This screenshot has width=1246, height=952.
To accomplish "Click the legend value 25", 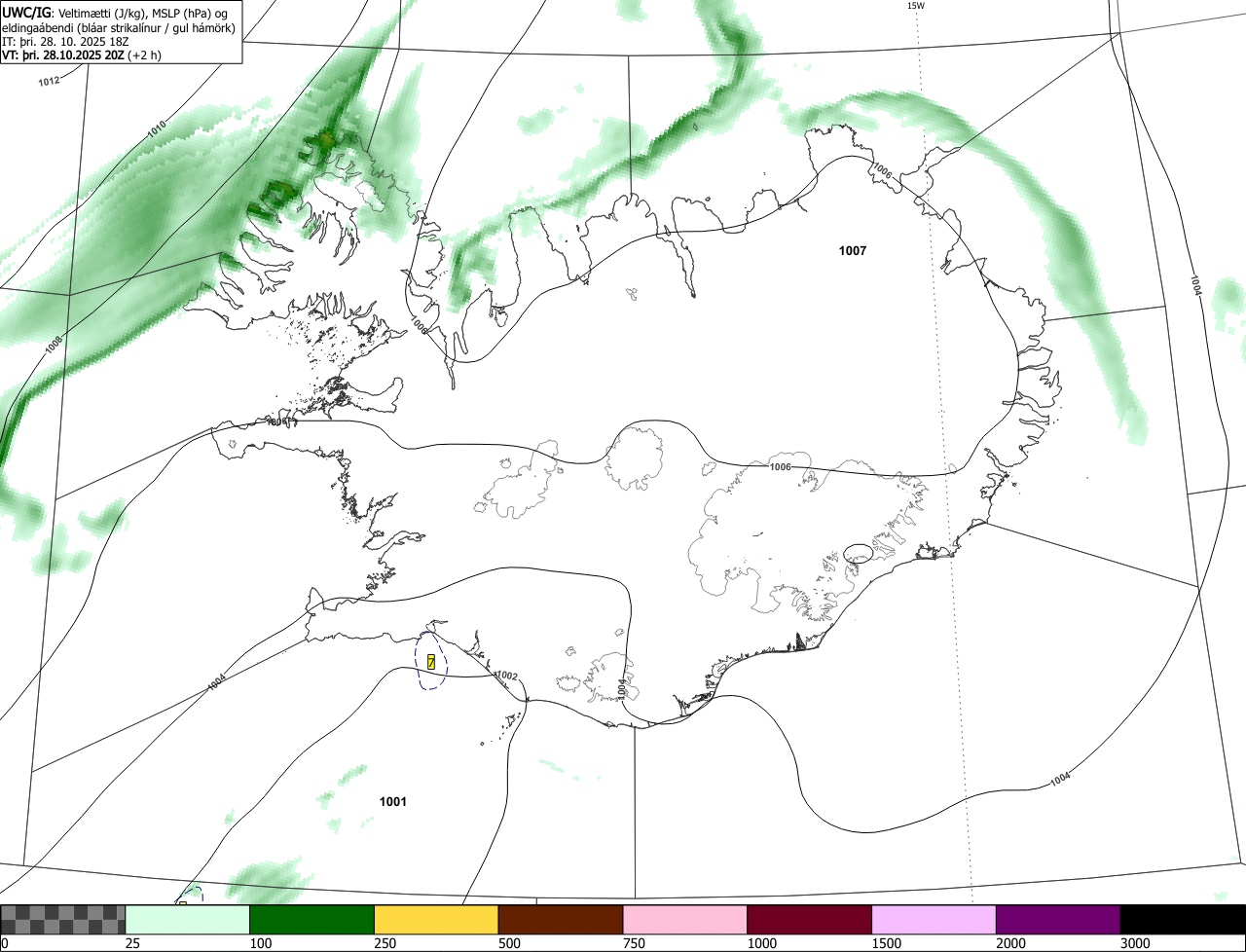I will point(132,943).
